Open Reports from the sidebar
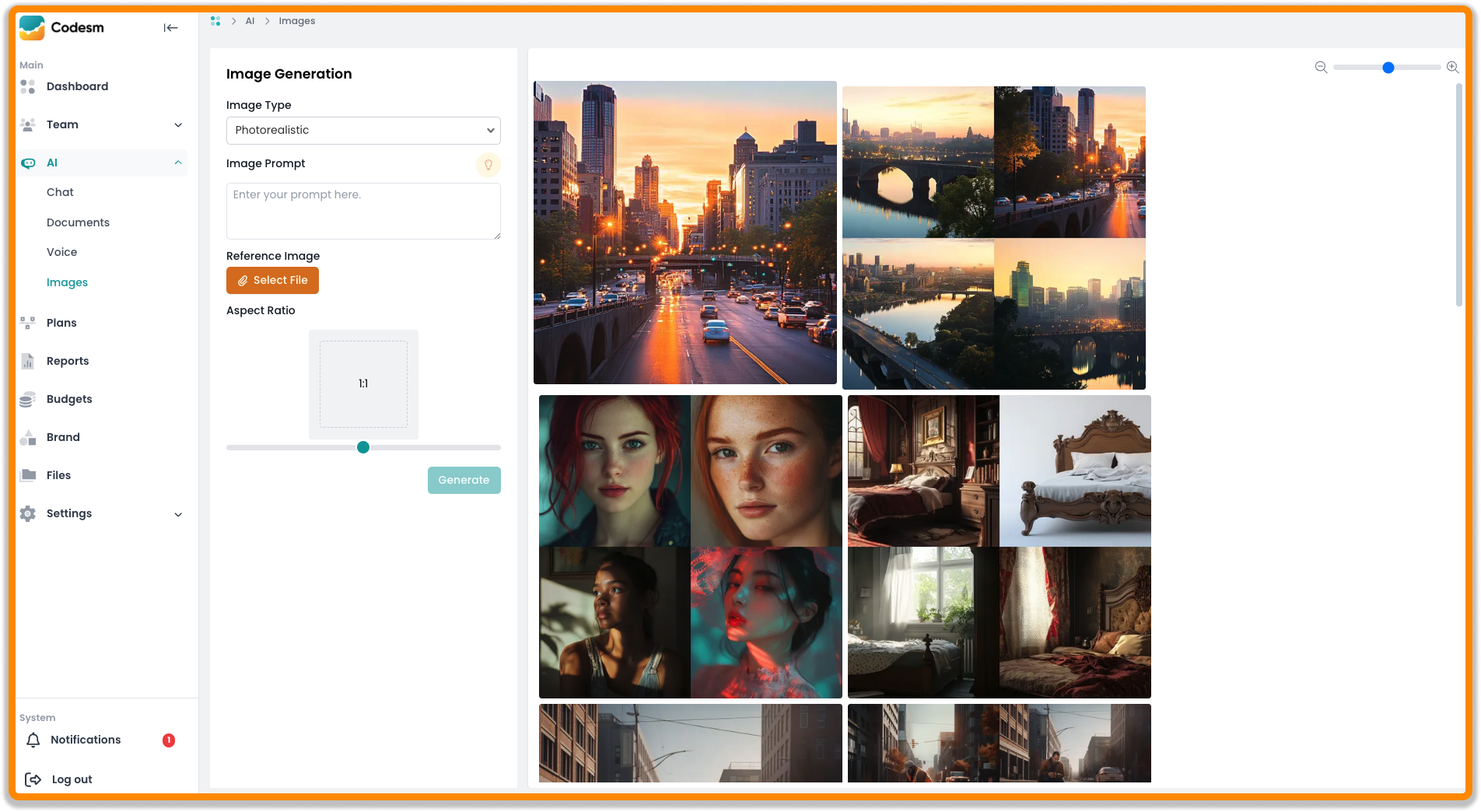The width and height of the screenshot is (1481, 812). pos(67,361)
